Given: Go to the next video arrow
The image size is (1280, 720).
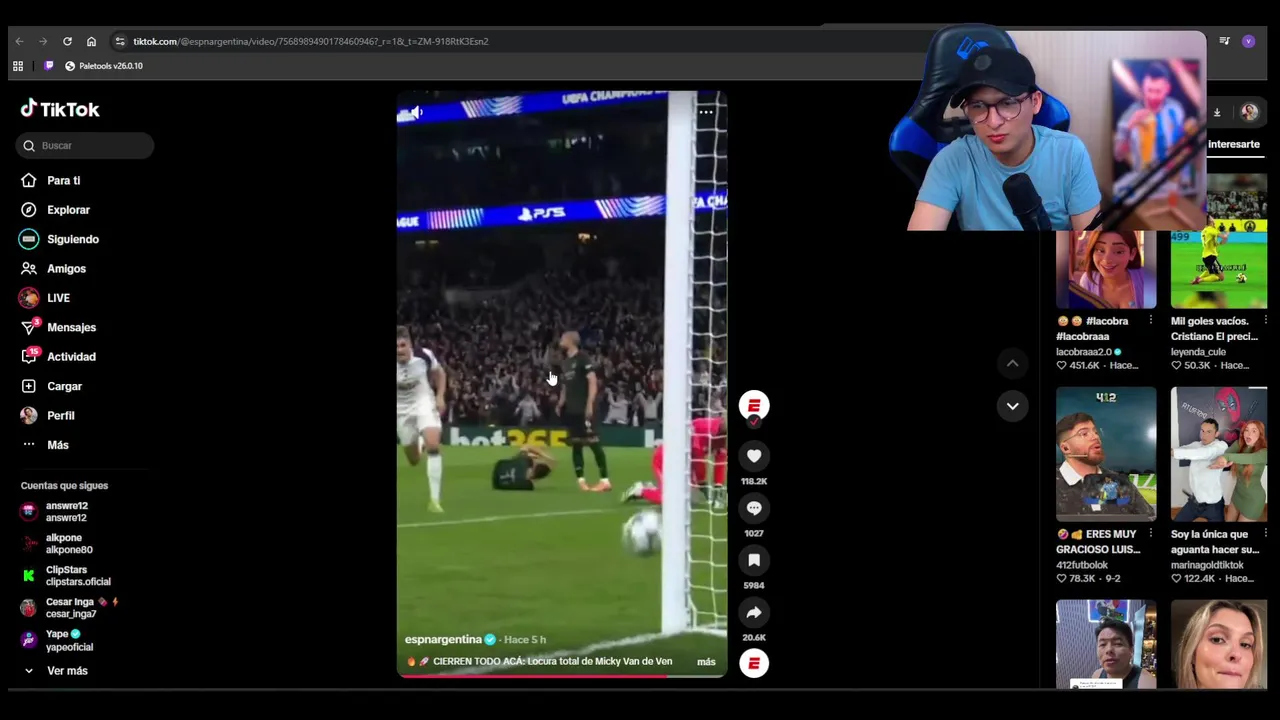Looking at the screenshot, I should (1012, 406).
